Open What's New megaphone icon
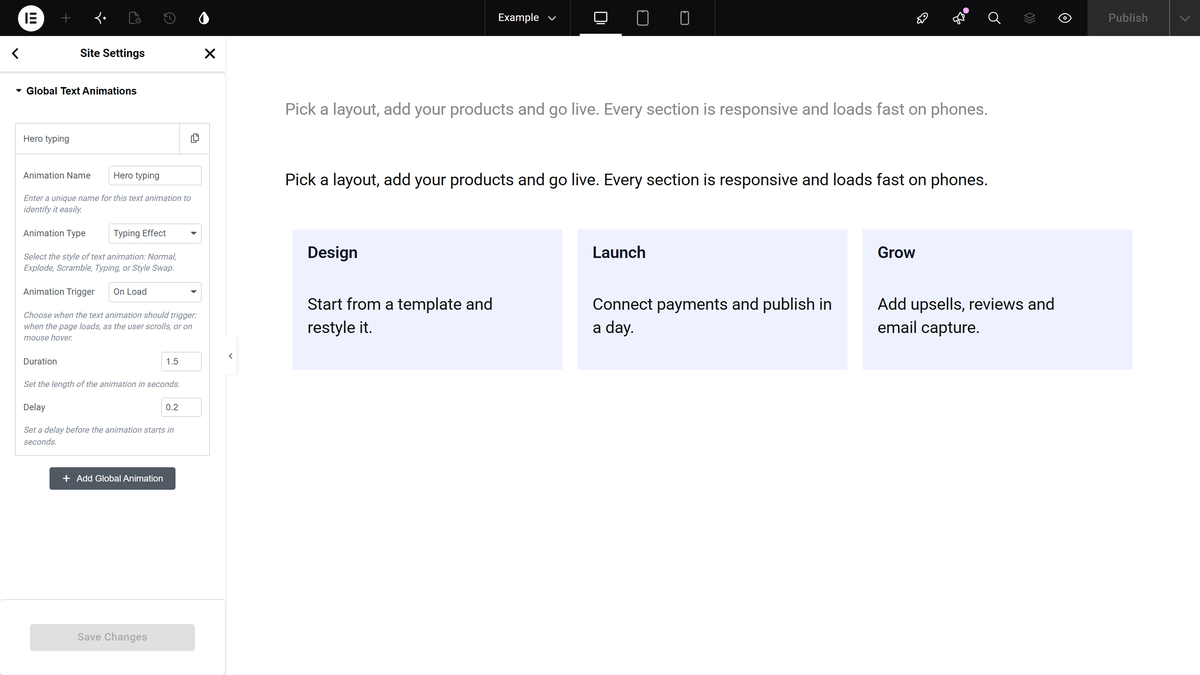The image size is (1200, 675). coord(959,18)
